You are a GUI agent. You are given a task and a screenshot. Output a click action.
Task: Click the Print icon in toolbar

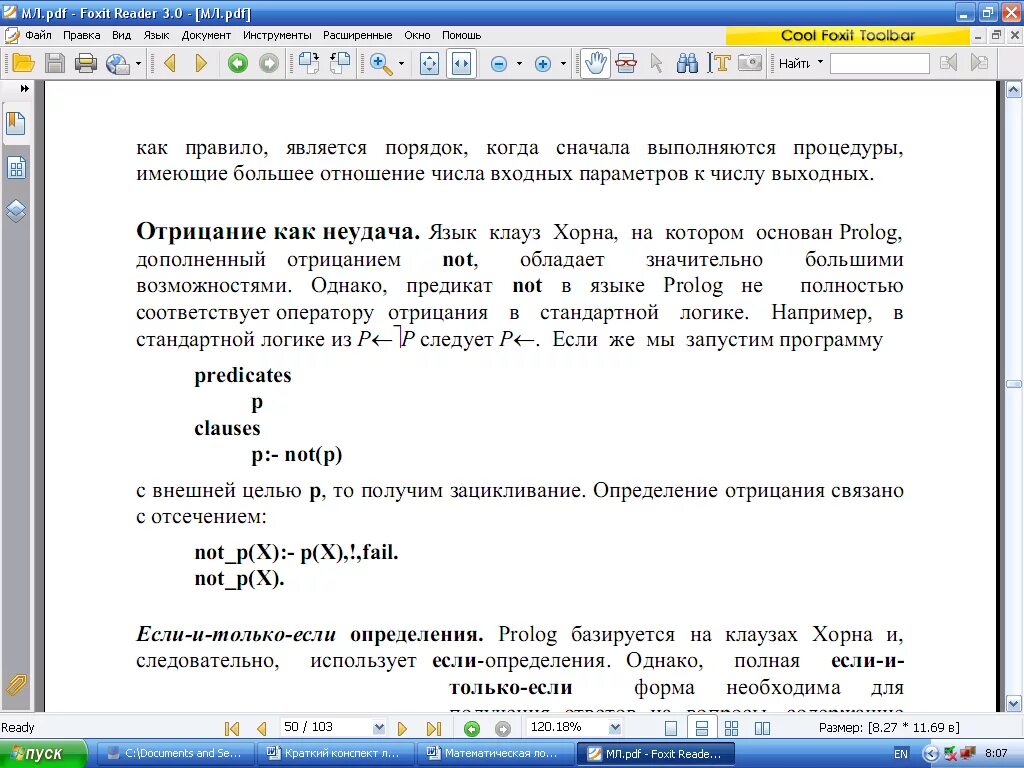tap(86, 63)
